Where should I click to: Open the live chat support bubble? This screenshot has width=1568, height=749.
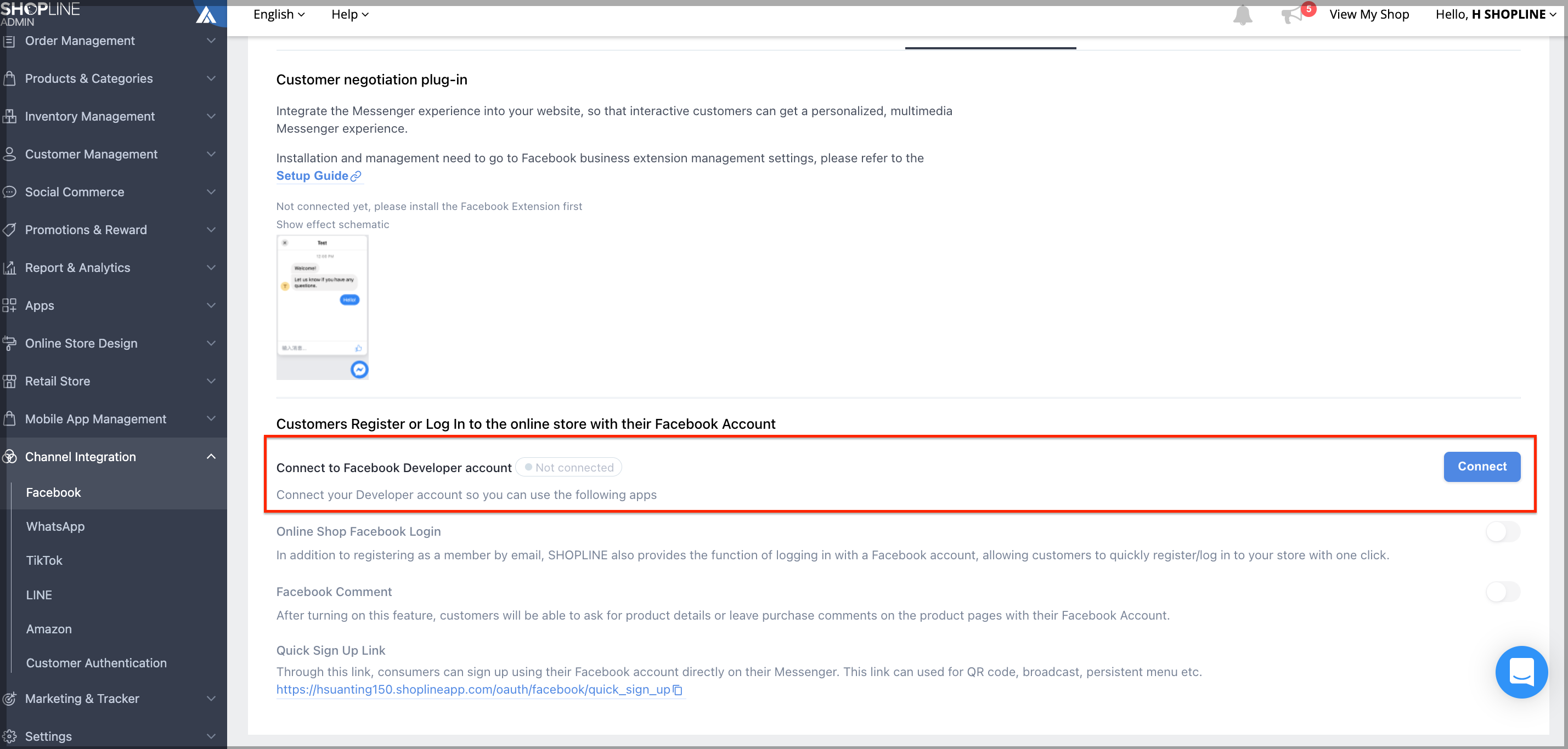pyautogui.click(x=1521, y=672)
